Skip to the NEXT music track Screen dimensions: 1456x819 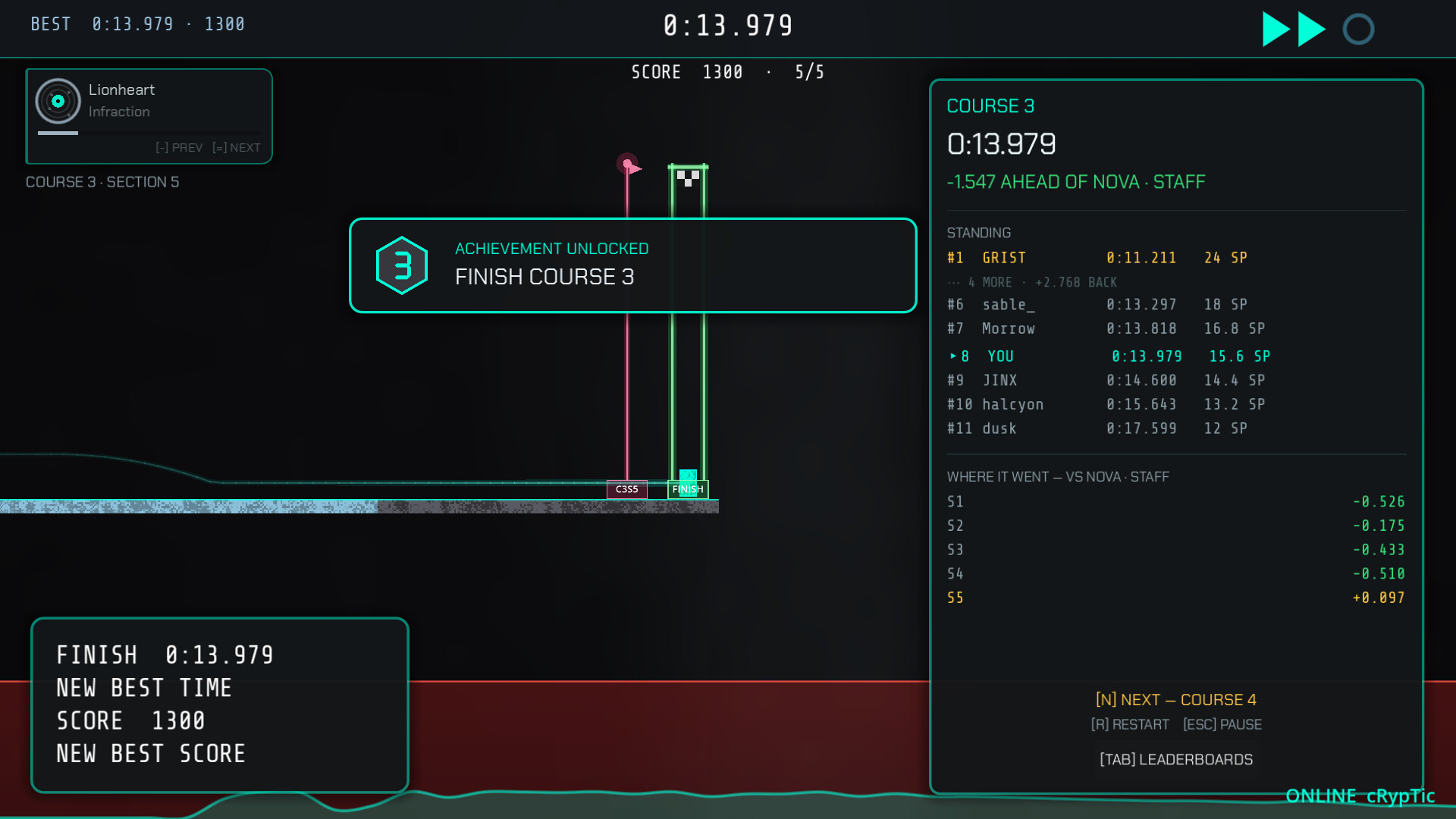237,147
